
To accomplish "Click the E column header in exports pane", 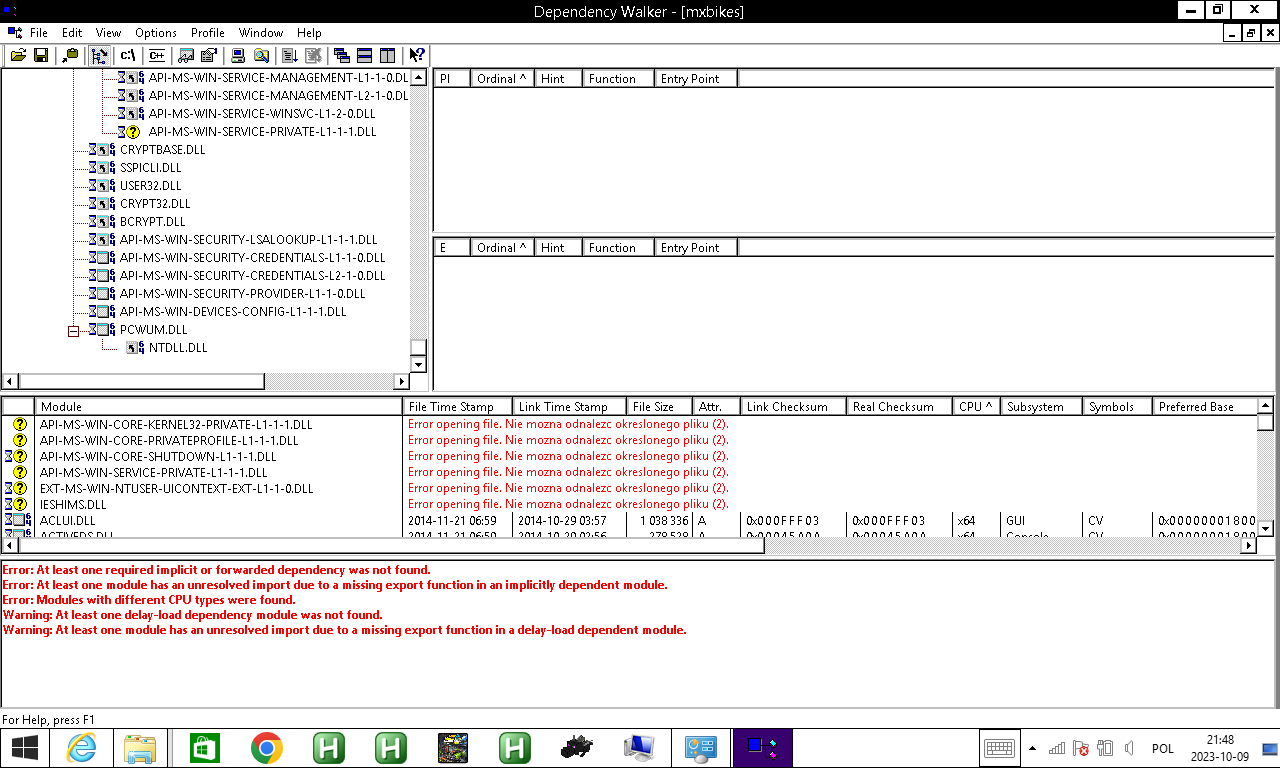I will coord(453,248).
